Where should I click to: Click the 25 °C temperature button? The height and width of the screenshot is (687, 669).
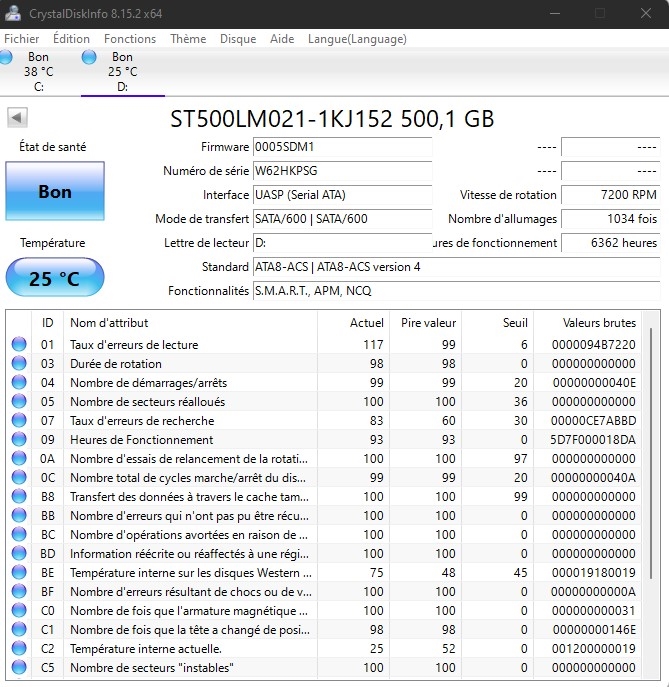[x=54, y=278]
